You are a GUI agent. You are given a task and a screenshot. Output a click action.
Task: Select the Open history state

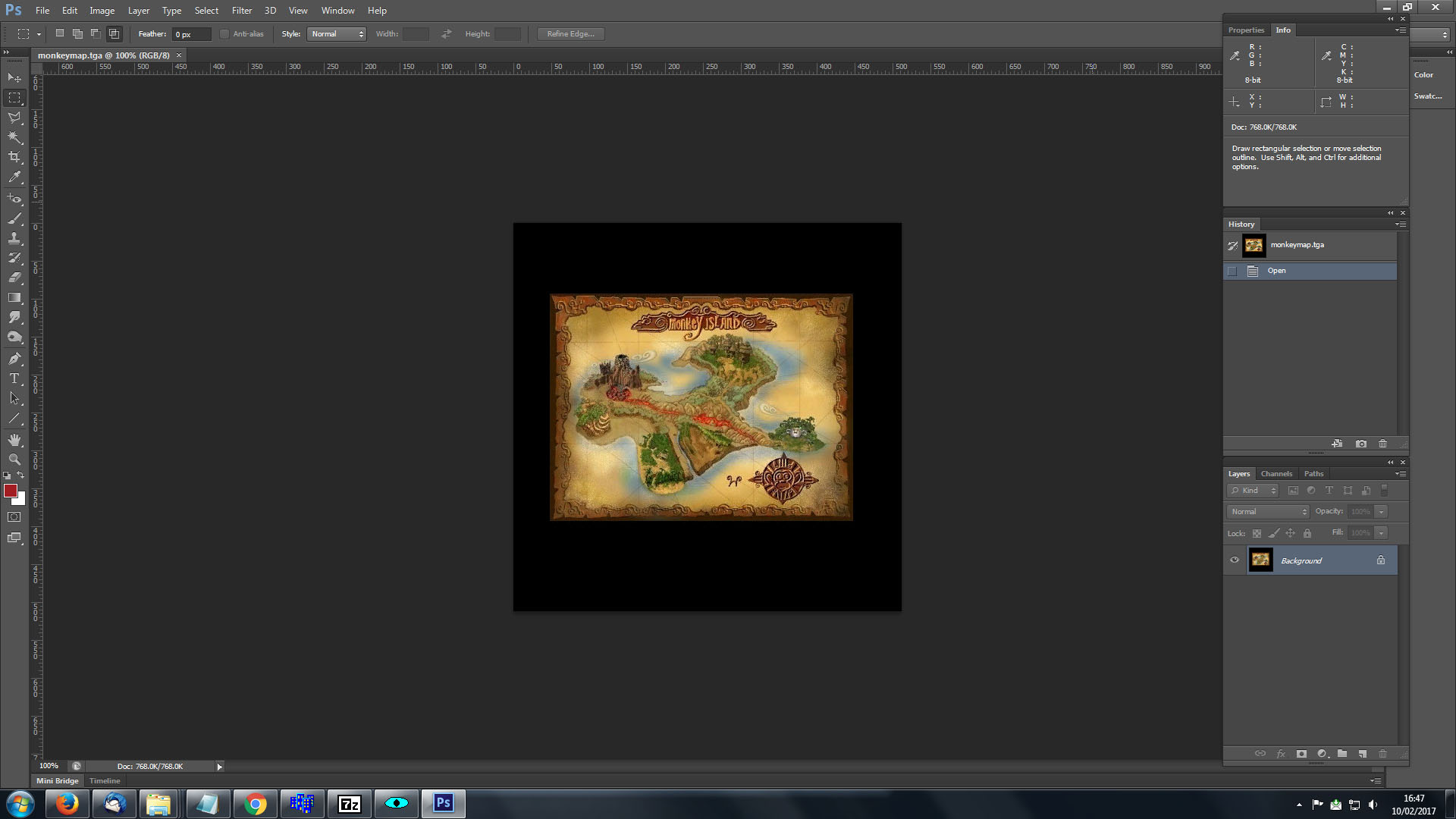[1310, 271]
